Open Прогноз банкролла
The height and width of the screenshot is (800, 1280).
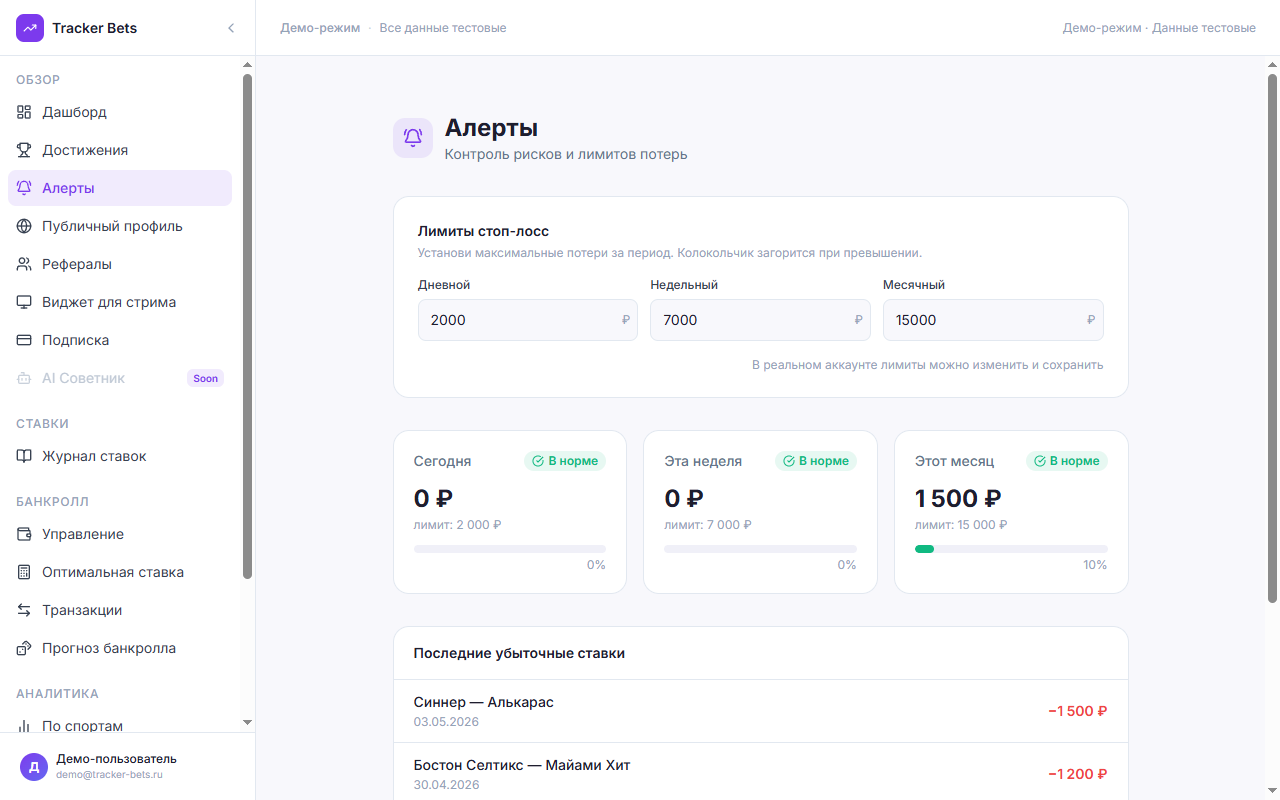[120, 648]
